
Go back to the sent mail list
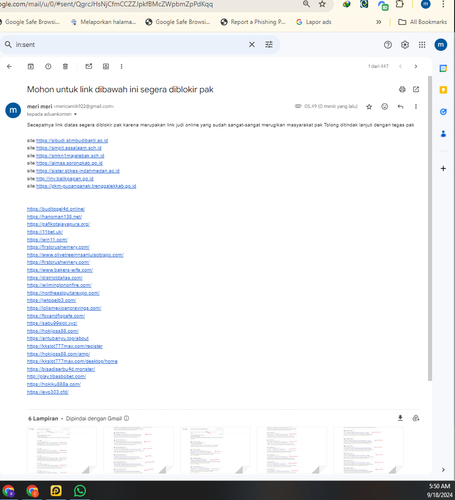[x=9, y=67]
